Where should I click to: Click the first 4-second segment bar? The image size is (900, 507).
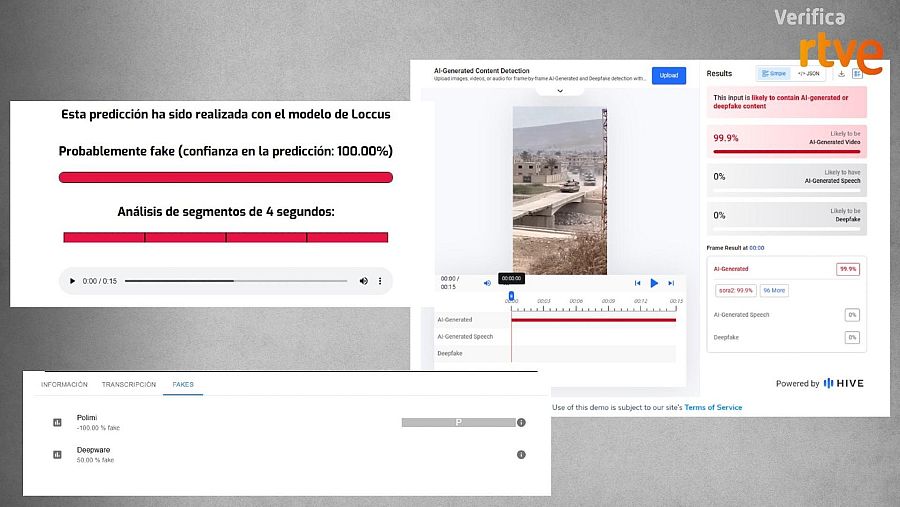pos(104,237)
